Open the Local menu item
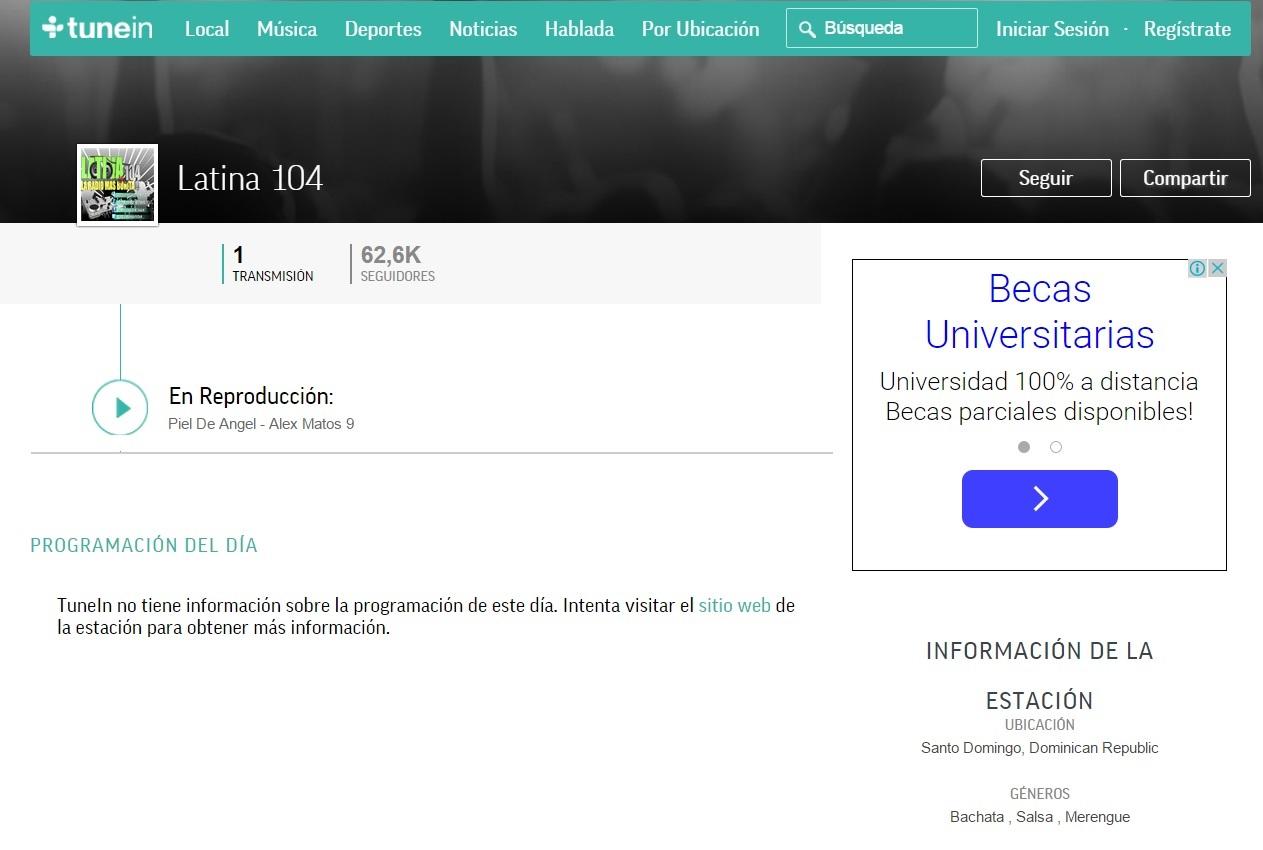Image resolution: width=1263 pixels, height=850 pixels. [207, 29]
